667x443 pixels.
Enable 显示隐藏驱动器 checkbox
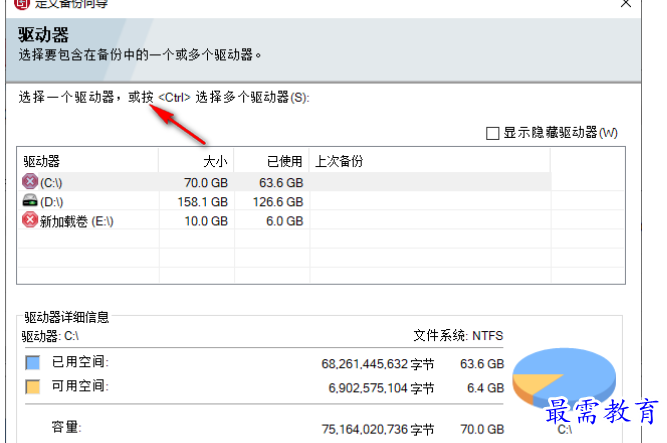click(x=491, y=132)
